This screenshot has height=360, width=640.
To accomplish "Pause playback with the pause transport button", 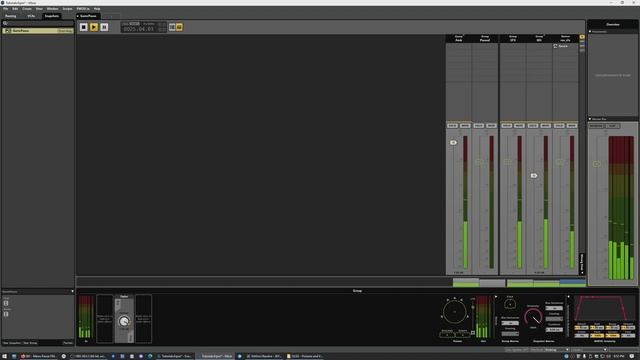I will point(104,27).
